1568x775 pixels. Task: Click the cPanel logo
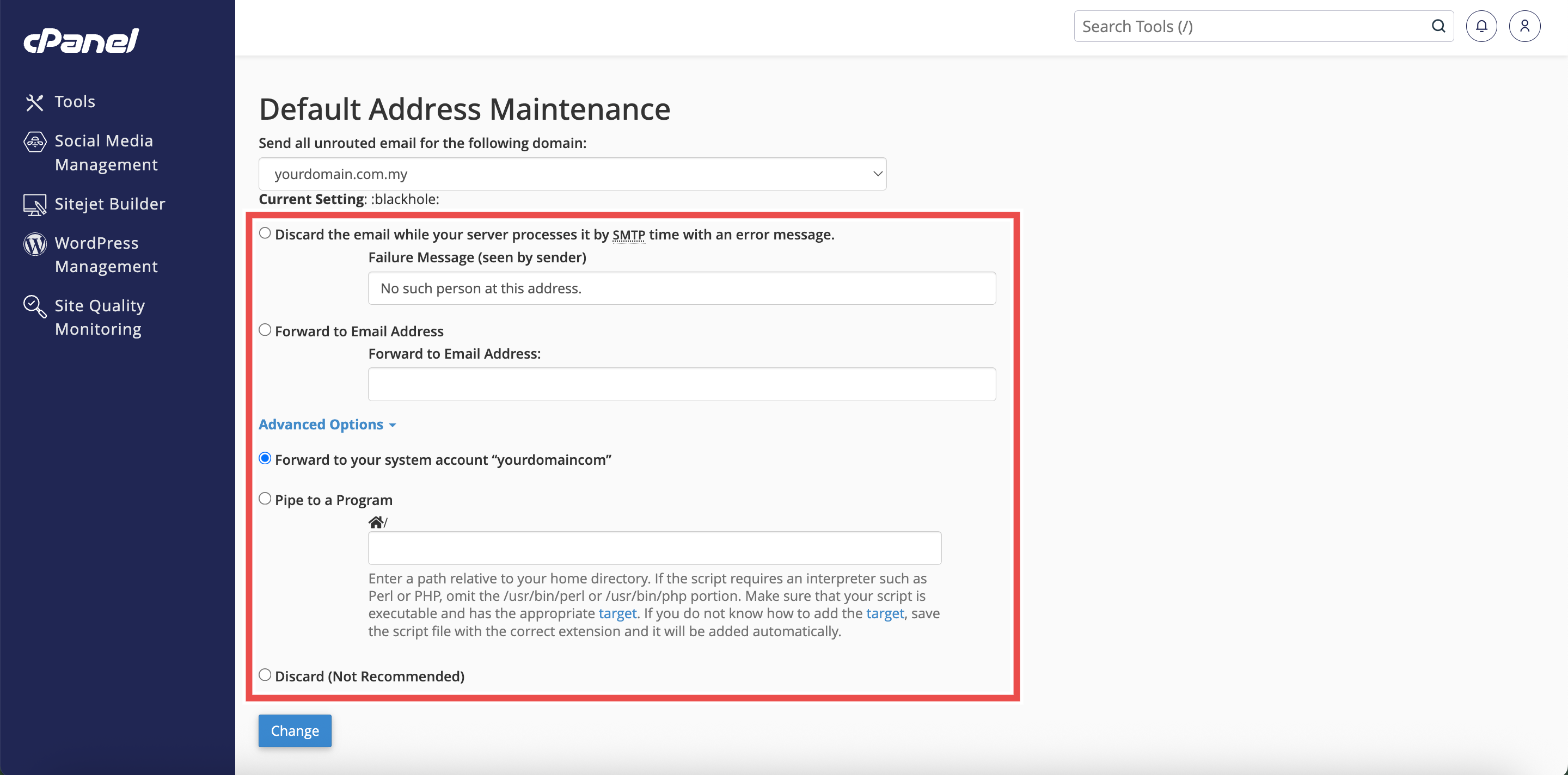[x=81, y=41]
